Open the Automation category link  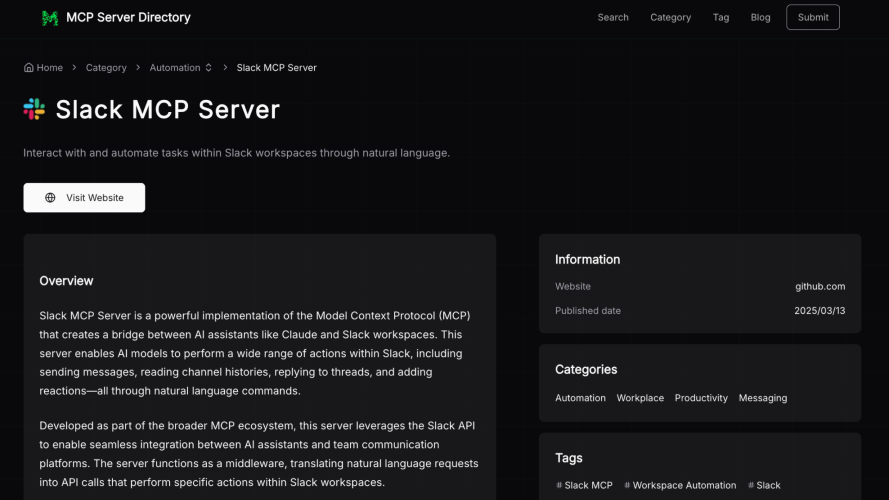pos(580,398)
